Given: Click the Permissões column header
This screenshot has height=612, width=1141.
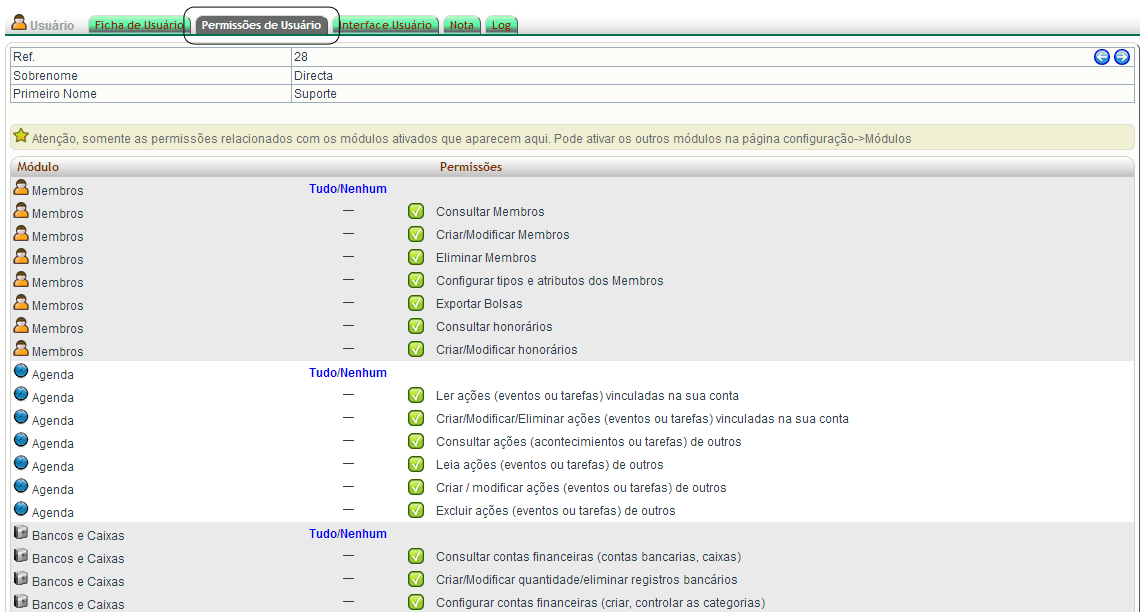Looking at the screenshot, I should [x=471, y=167].
